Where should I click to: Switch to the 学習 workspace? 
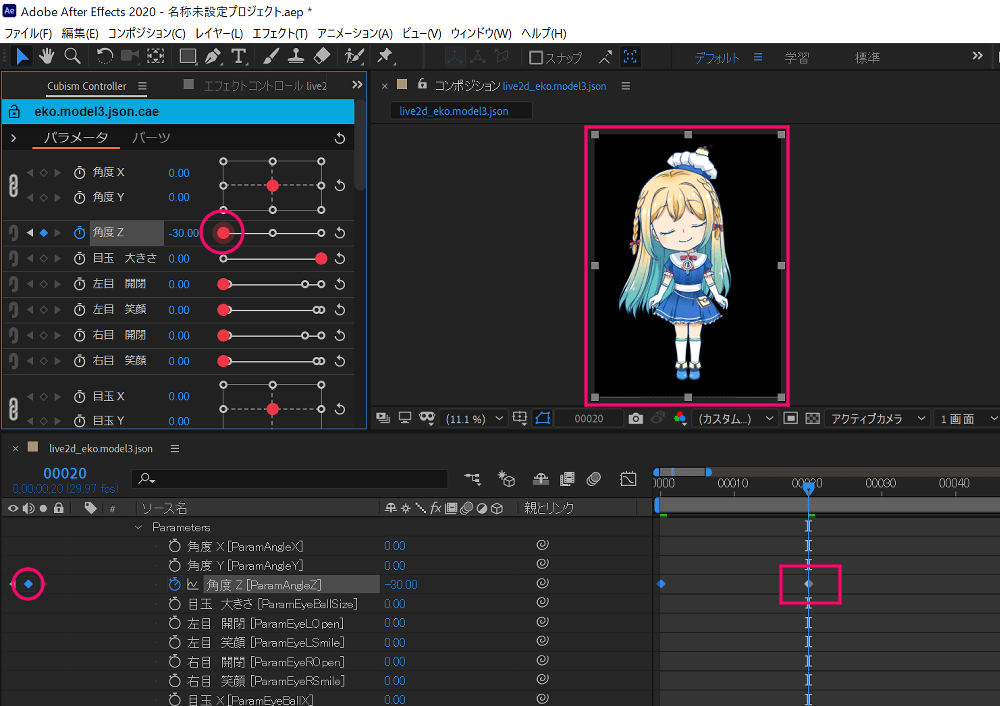(x=797, y=57)
